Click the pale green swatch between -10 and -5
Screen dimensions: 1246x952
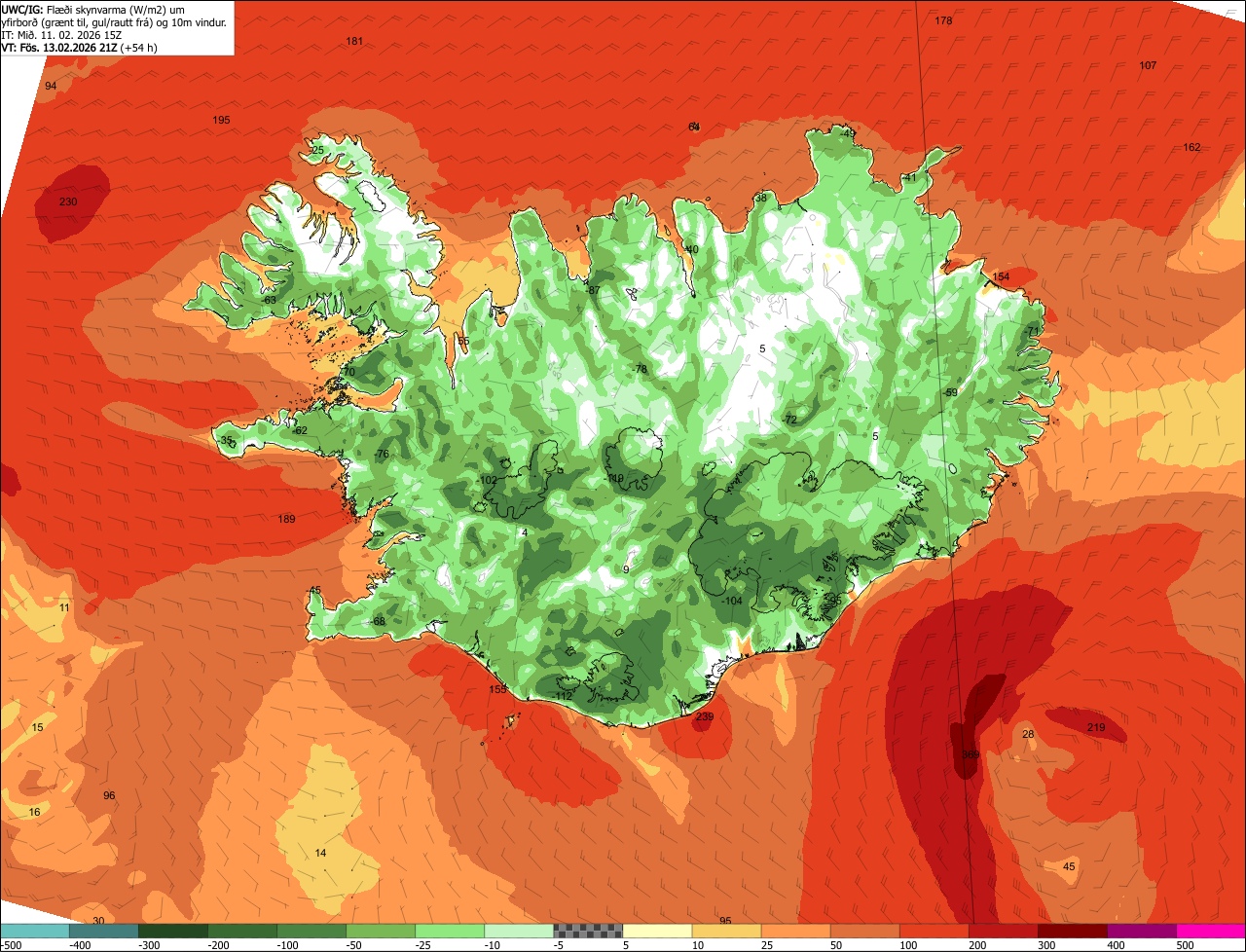[x=519, y=931]
